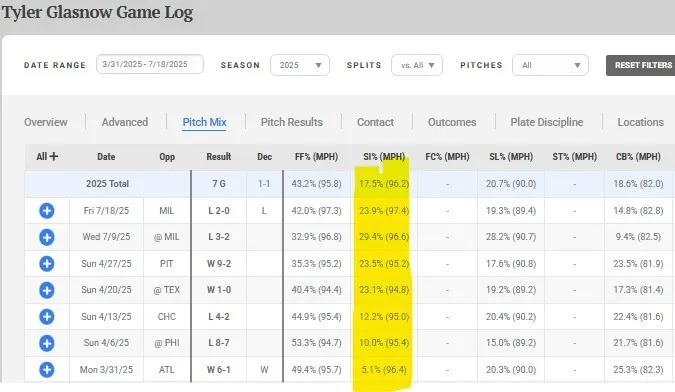
Task: Expand the Fri 7/18/25 row plus icon
Action: pos(47,211)
